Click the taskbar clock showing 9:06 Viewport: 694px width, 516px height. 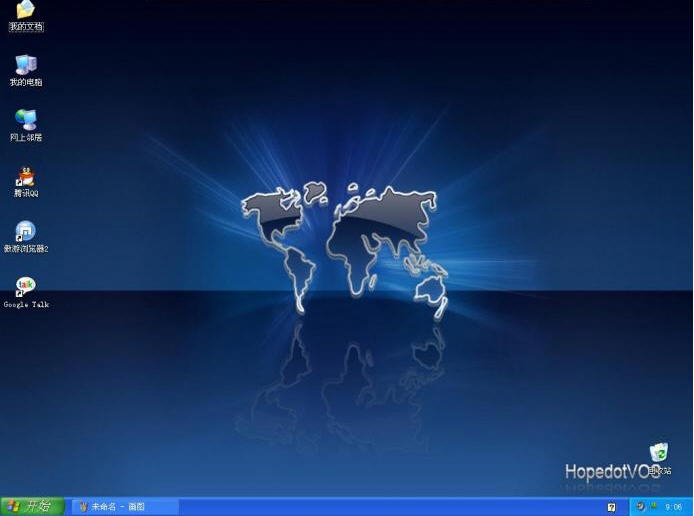pyautogui.click(x=674, y=507)
